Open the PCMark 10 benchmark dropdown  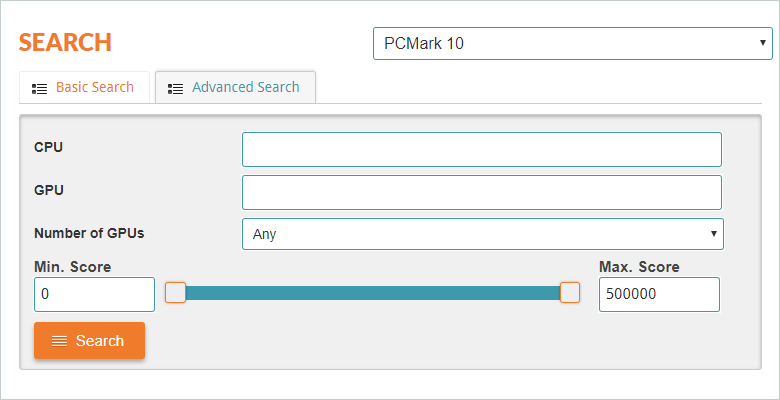tap(572, 44)
